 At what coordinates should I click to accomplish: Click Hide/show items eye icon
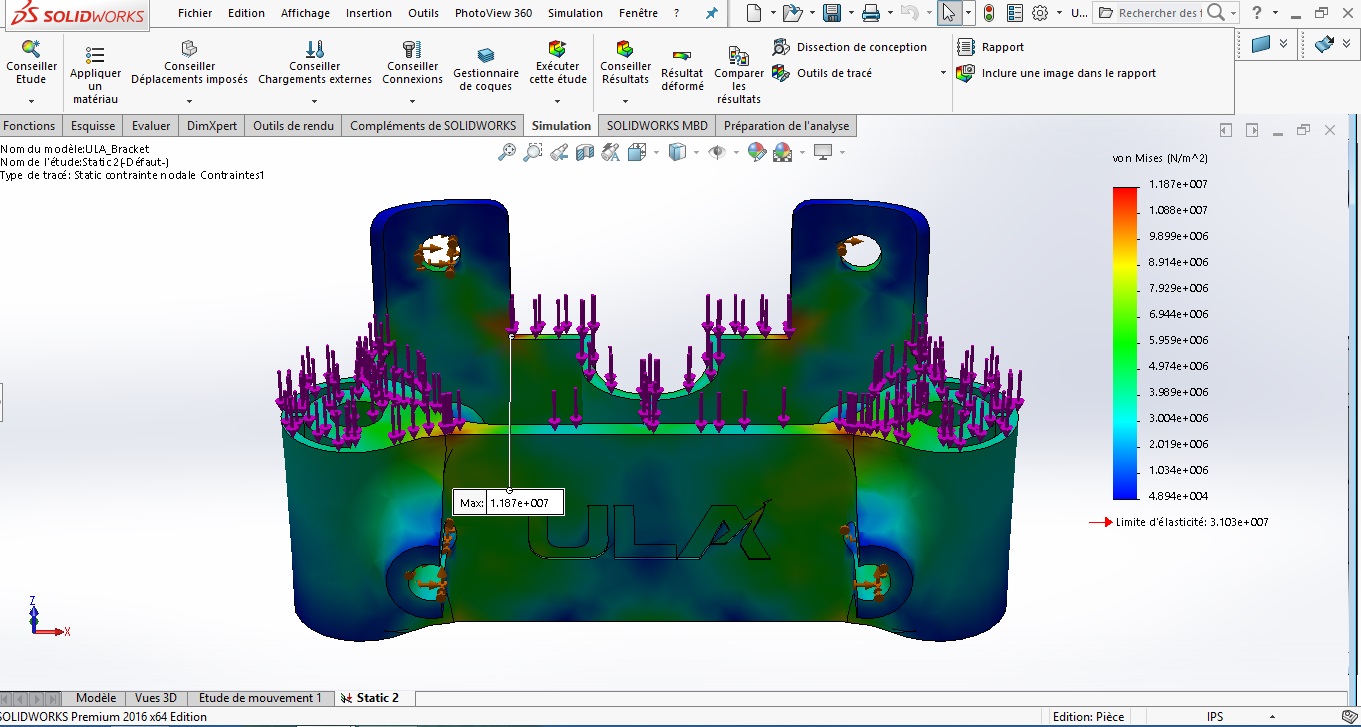coord(717,152)
